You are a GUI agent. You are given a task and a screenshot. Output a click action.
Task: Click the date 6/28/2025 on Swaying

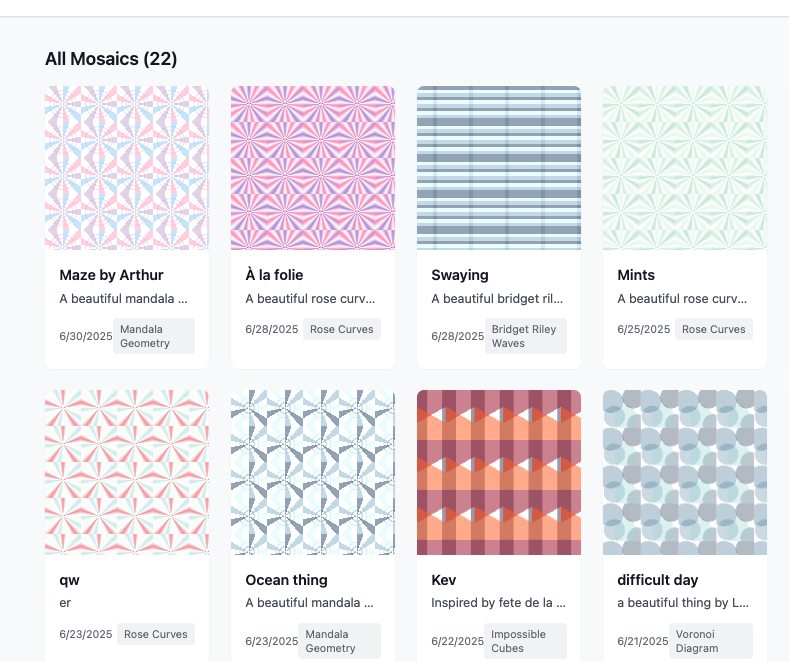(x=457, y=336)
